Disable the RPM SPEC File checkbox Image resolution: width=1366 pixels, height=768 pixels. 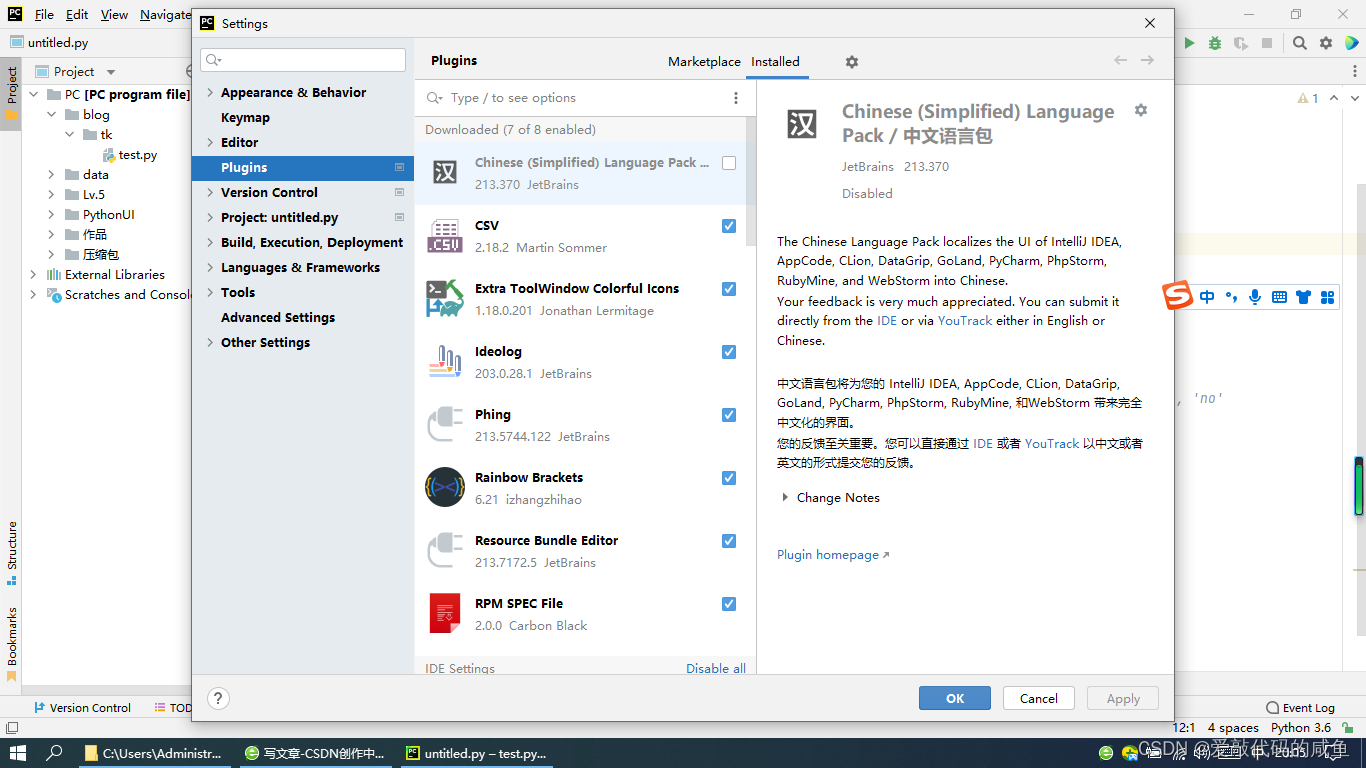tap(729, 604)
